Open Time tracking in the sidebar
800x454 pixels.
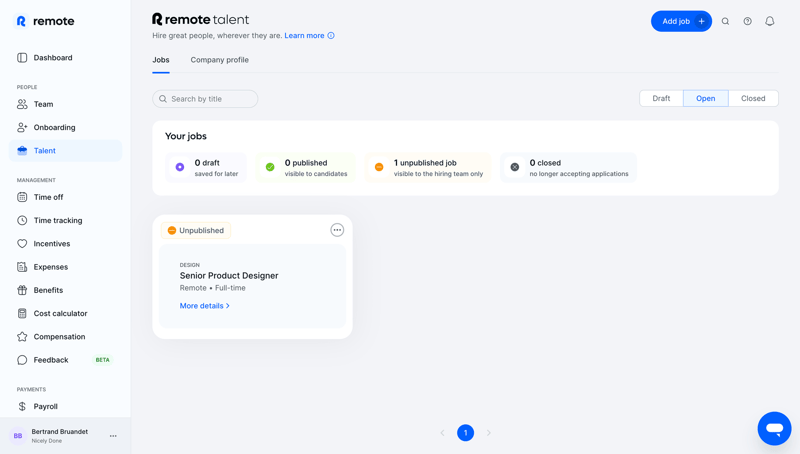click(x=65, y=220)
